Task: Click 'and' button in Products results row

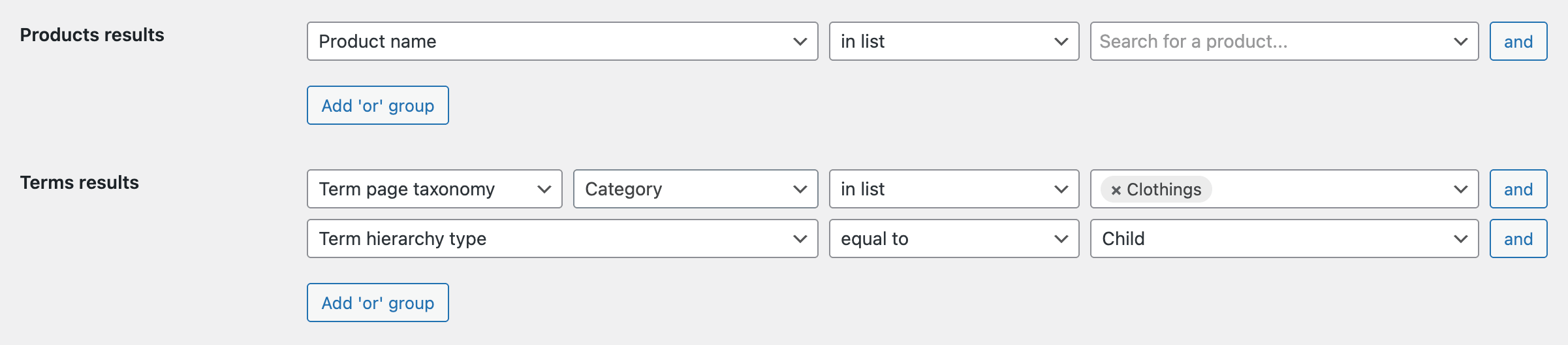Action: [1518, 41]
